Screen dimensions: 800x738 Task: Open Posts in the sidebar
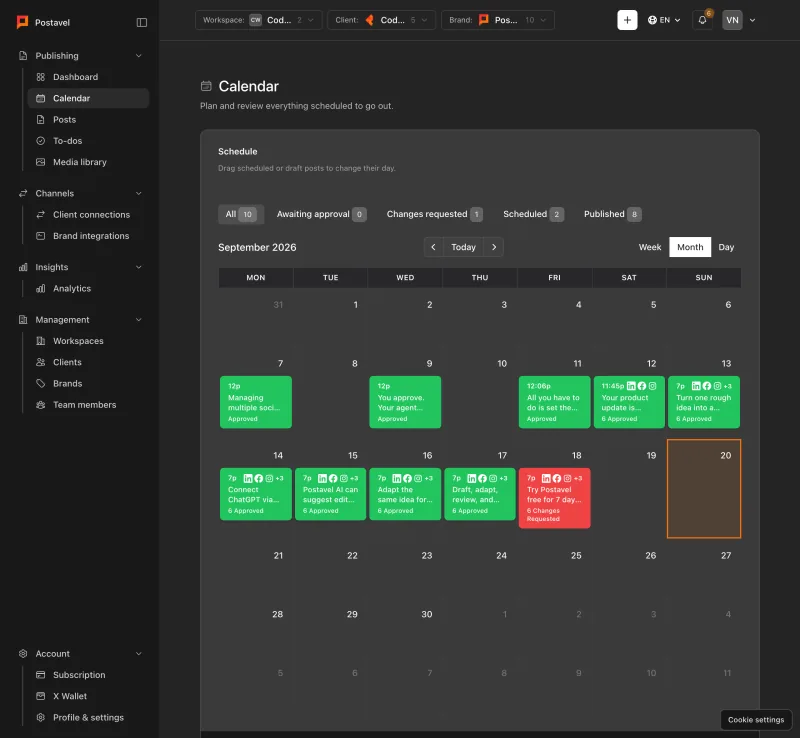pos(88,119)
